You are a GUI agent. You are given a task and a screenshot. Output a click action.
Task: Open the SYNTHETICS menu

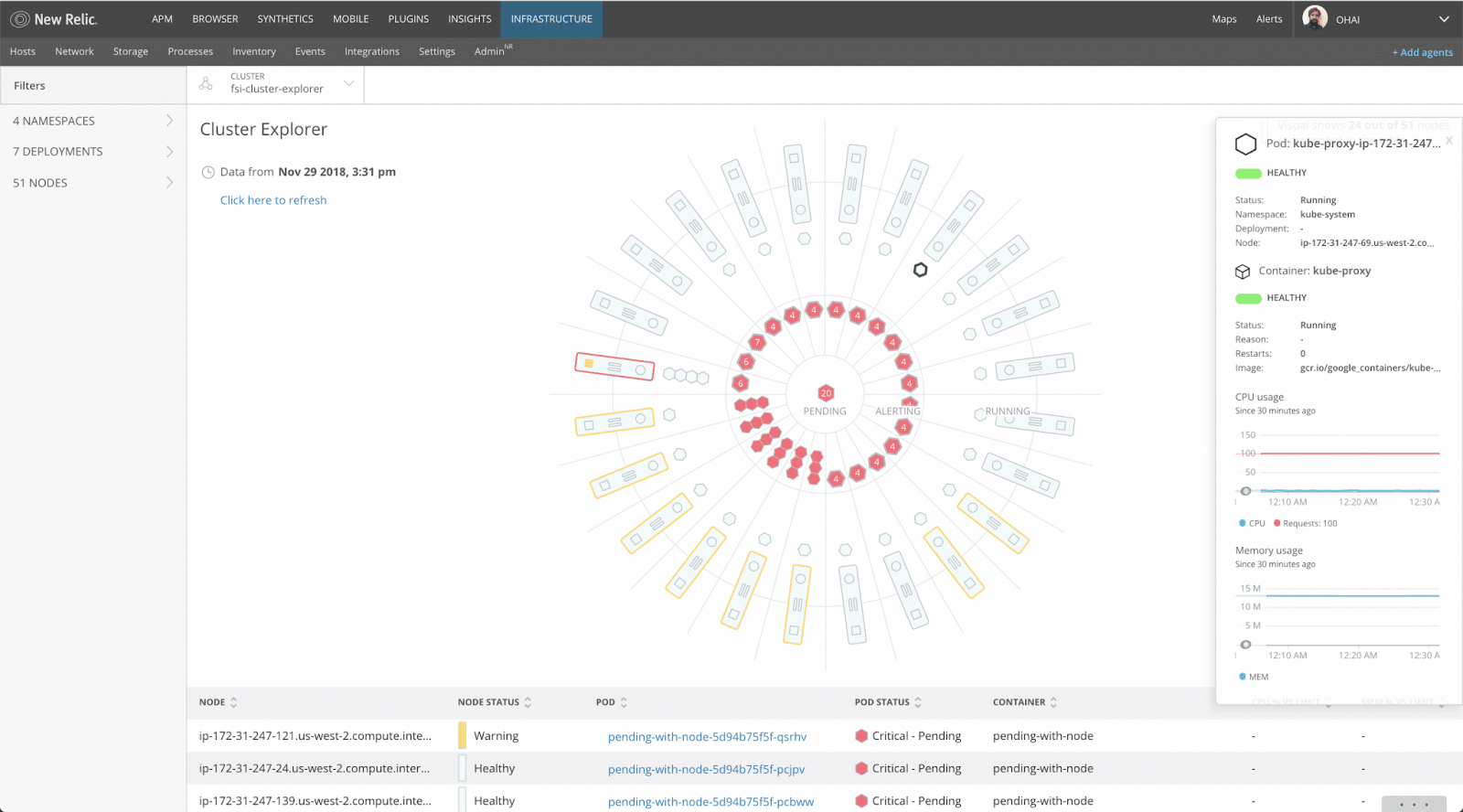[285, 19]
